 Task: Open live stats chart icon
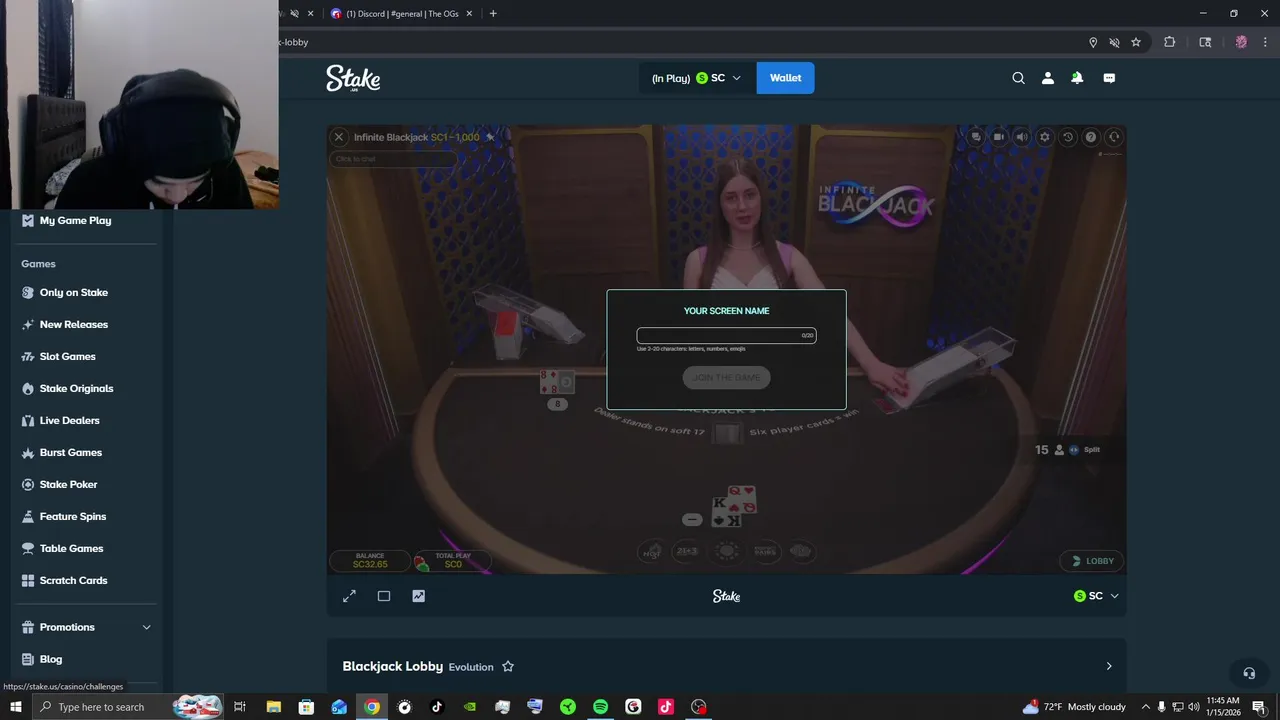(418, 596)
